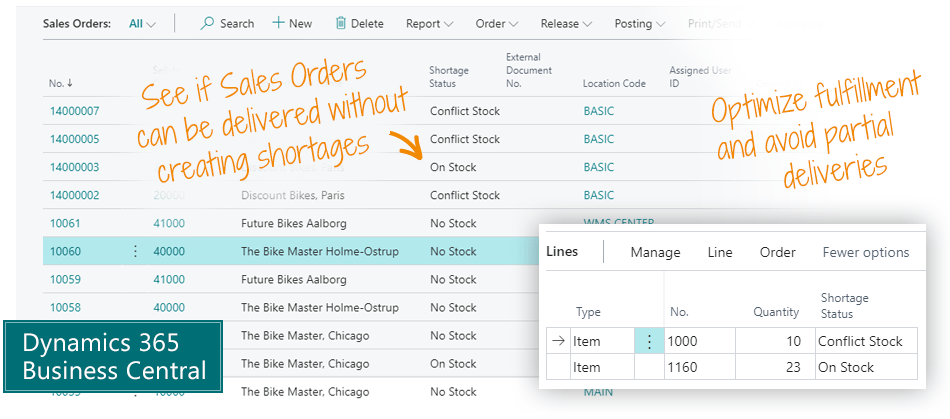Select Discount Bikes, Paris on order 14000002
Screen dimensions: 950x419
click(x=293, y=195)
